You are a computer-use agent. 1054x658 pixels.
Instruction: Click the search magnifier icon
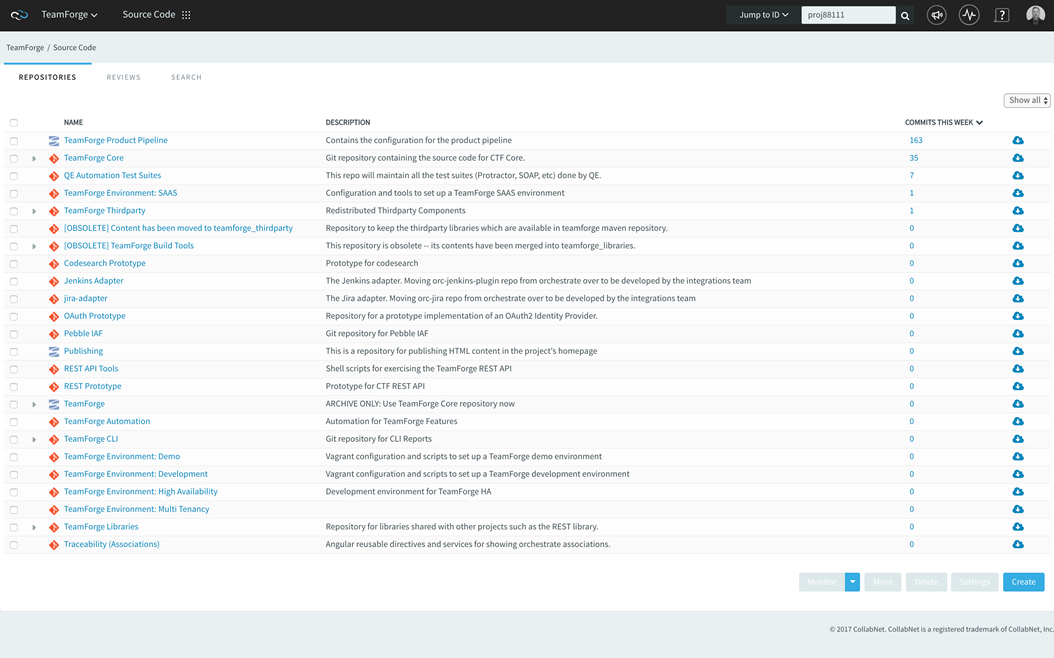point(905,15)
